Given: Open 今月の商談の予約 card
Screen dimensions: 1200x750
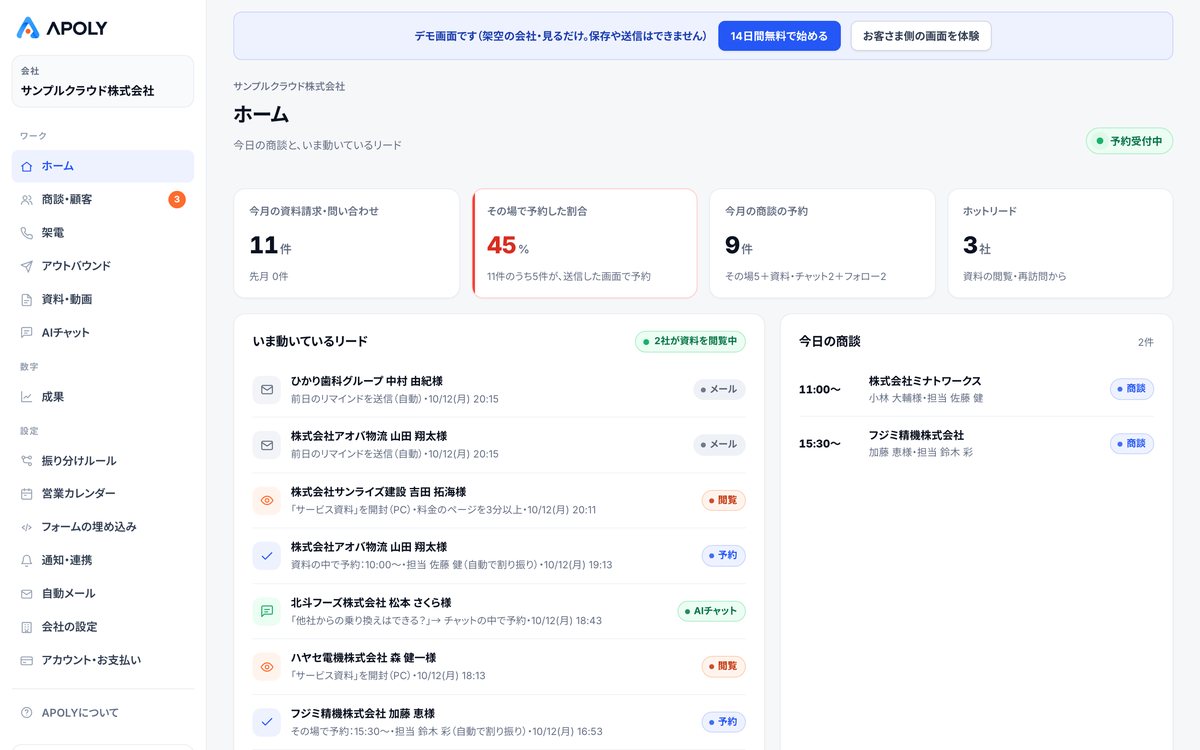Looking at the screenshot, I should (822, 243).
